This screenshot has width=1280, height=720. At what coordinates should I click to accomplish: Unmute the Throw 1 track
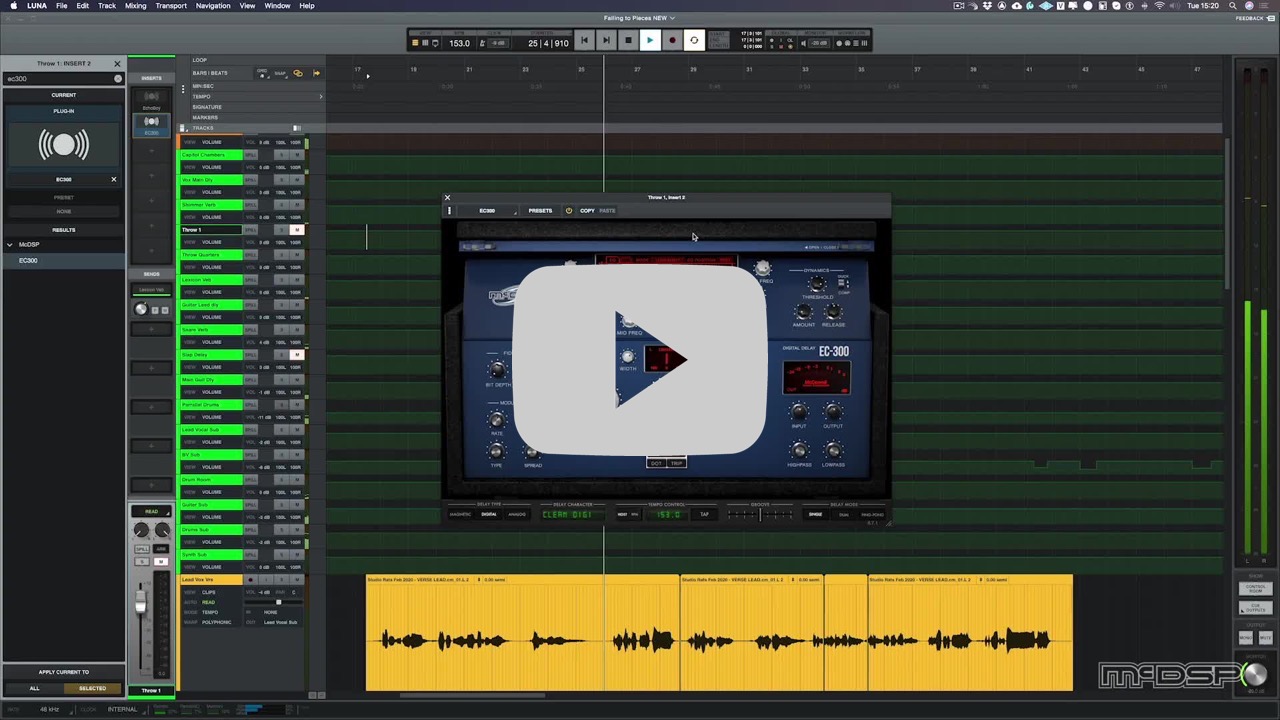[x=296, y=230]
